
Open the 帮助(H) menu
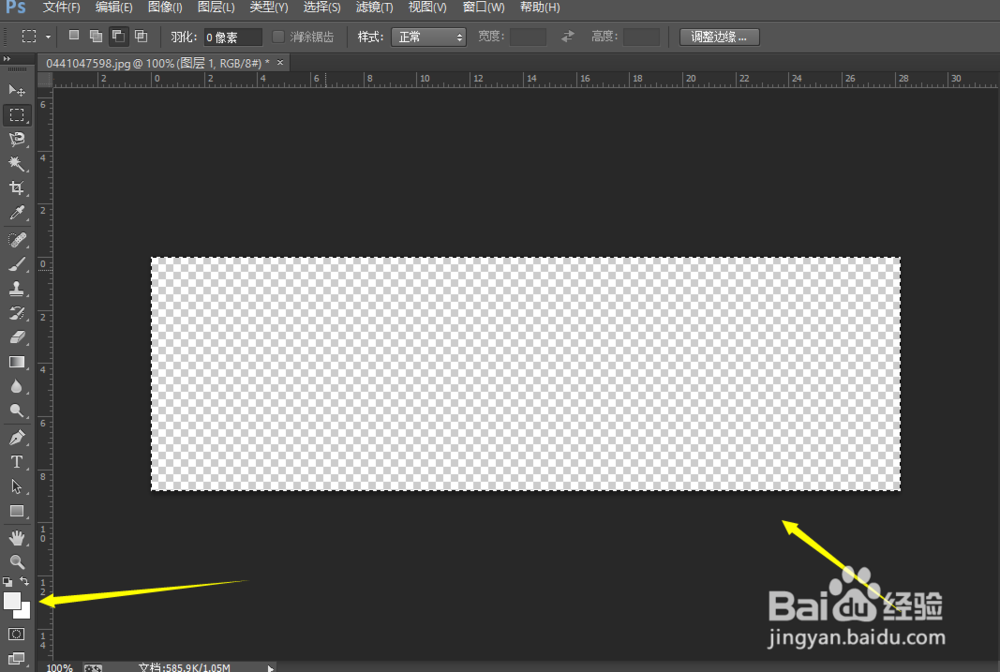[x=540, y=8]
